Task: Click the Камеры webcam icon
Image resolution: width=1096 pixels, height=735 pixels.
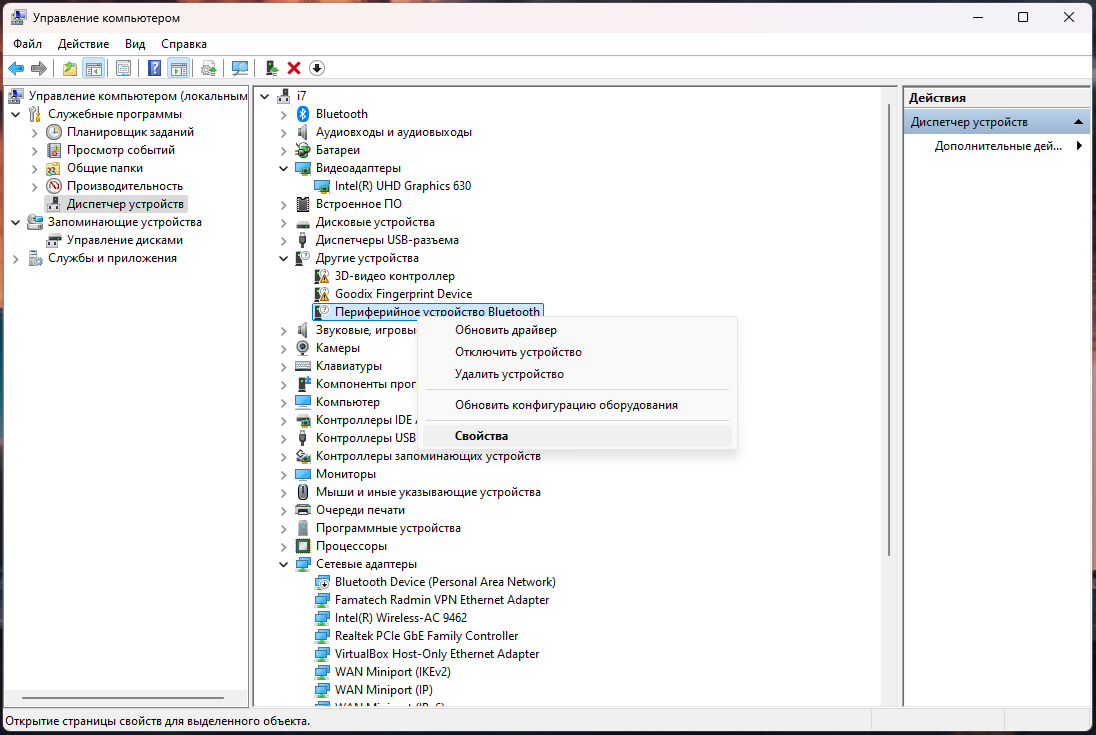Action: coord(303,348)
